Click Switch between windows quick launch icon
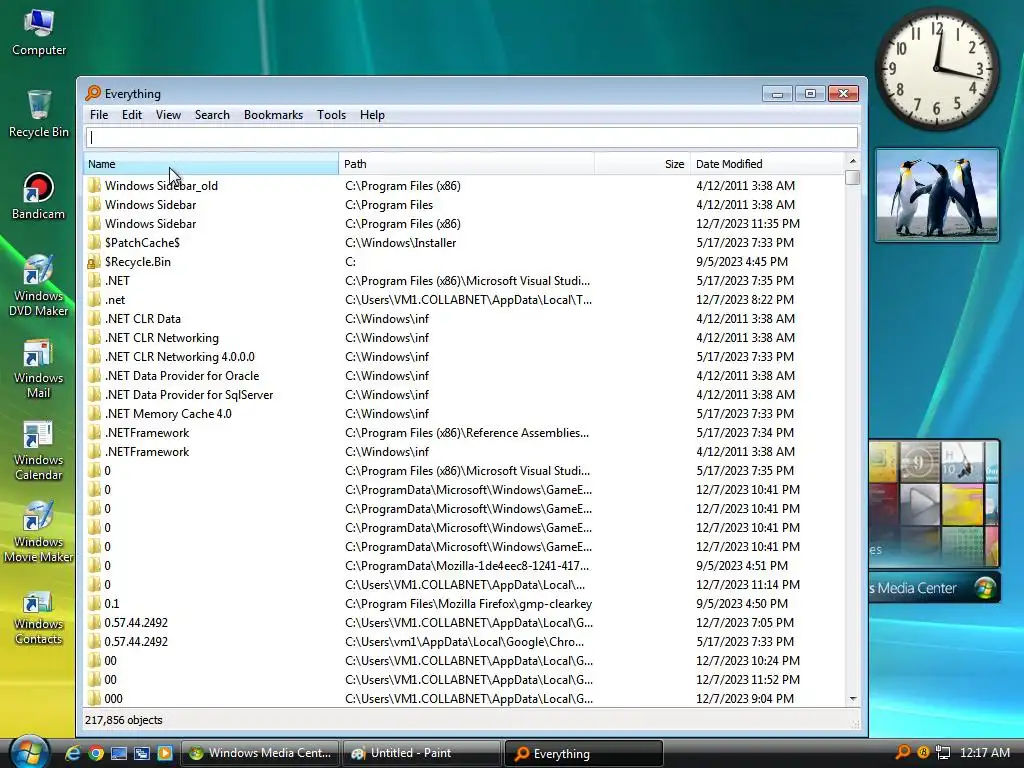Viewport: 1024px width, 768px height. [142, 753]
